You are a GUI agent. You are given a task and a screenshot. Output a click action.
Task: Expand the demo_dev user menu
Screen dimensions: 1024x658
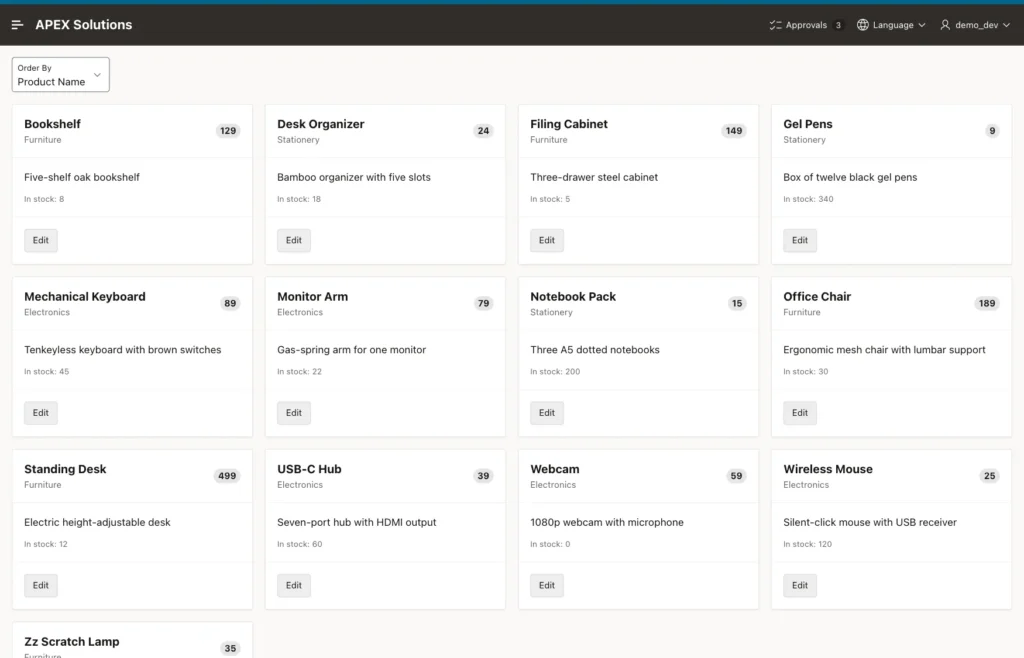tap(975, 25)
